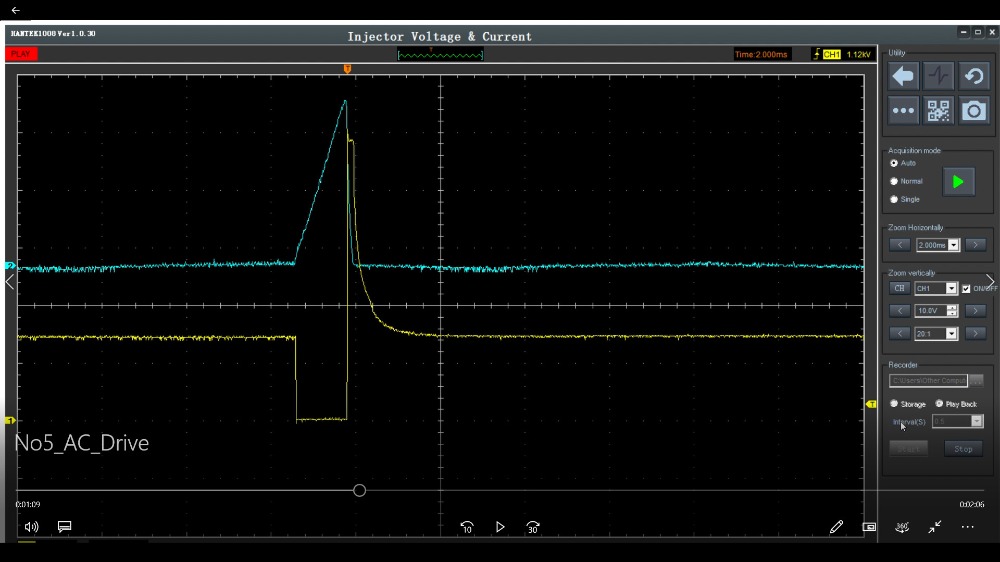Increase horizontal zoom with right arrow
Screen dimensions: 1000x562
pos(975,245)
